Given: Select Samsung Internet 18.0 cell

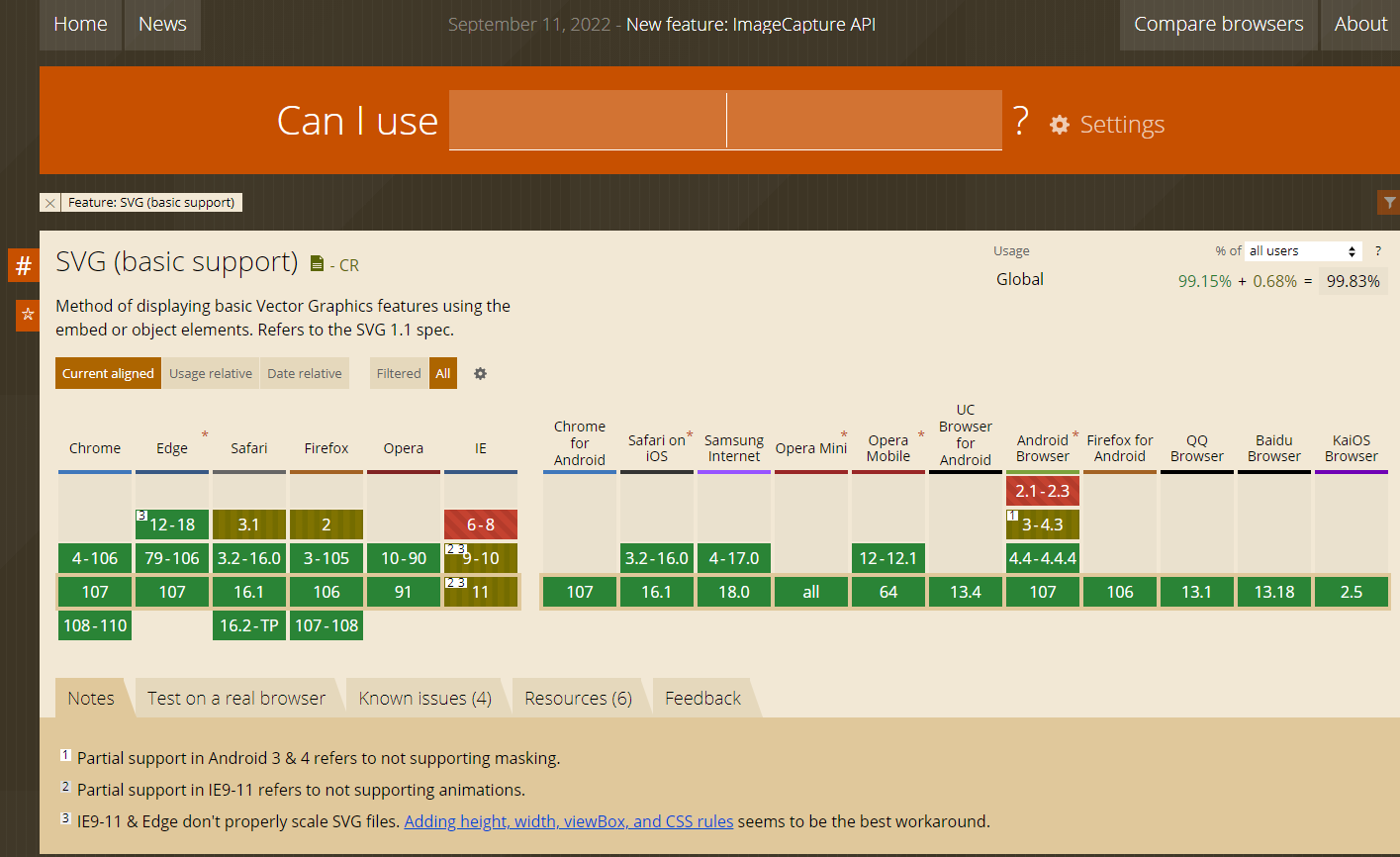Looking at the screenshot, I should 734,592.
